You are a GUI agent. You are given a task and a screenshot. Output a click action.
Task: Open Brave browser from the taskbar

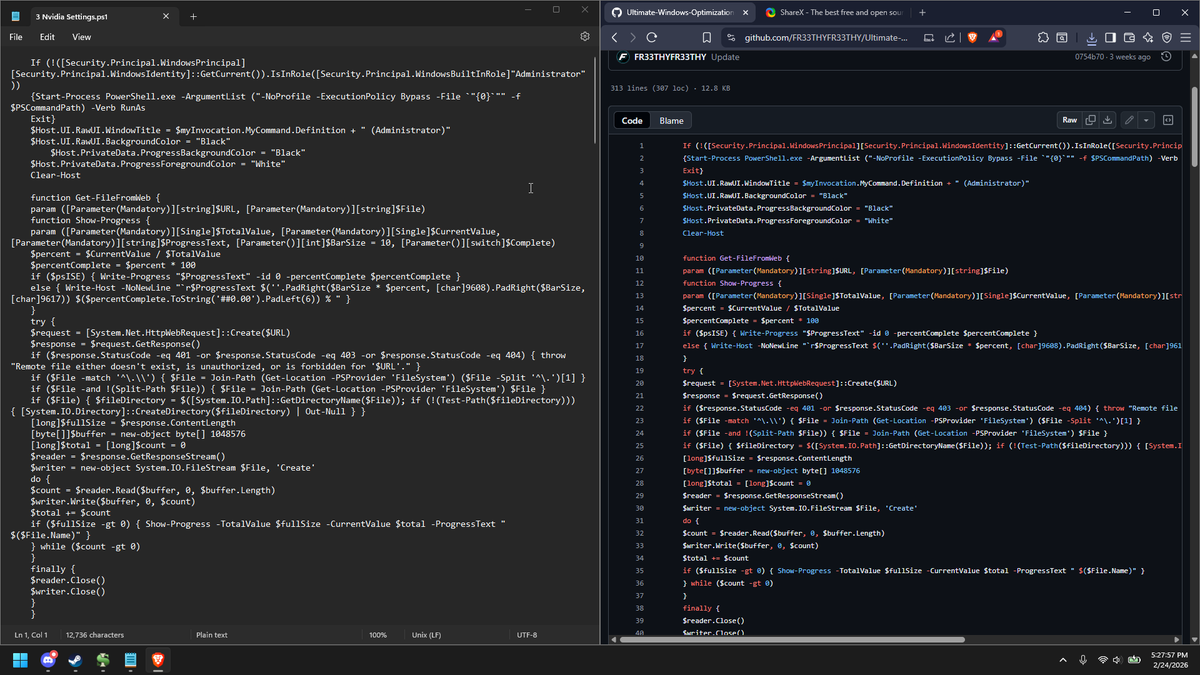click(157, 660)
